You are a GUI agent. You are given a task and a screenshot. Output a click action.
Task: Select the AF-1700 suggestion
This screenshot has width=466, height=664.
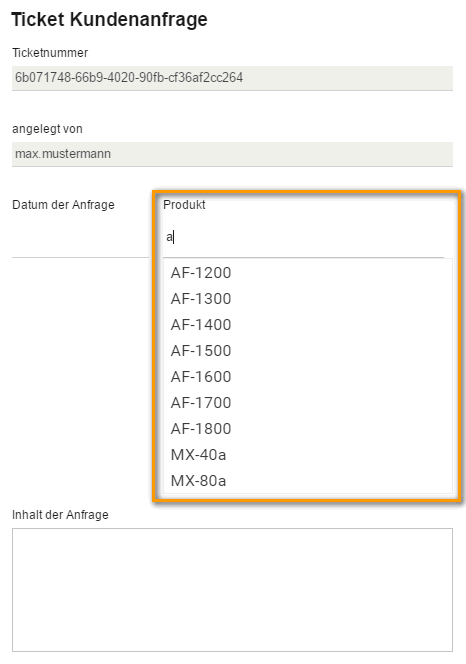tap(308, 403)
